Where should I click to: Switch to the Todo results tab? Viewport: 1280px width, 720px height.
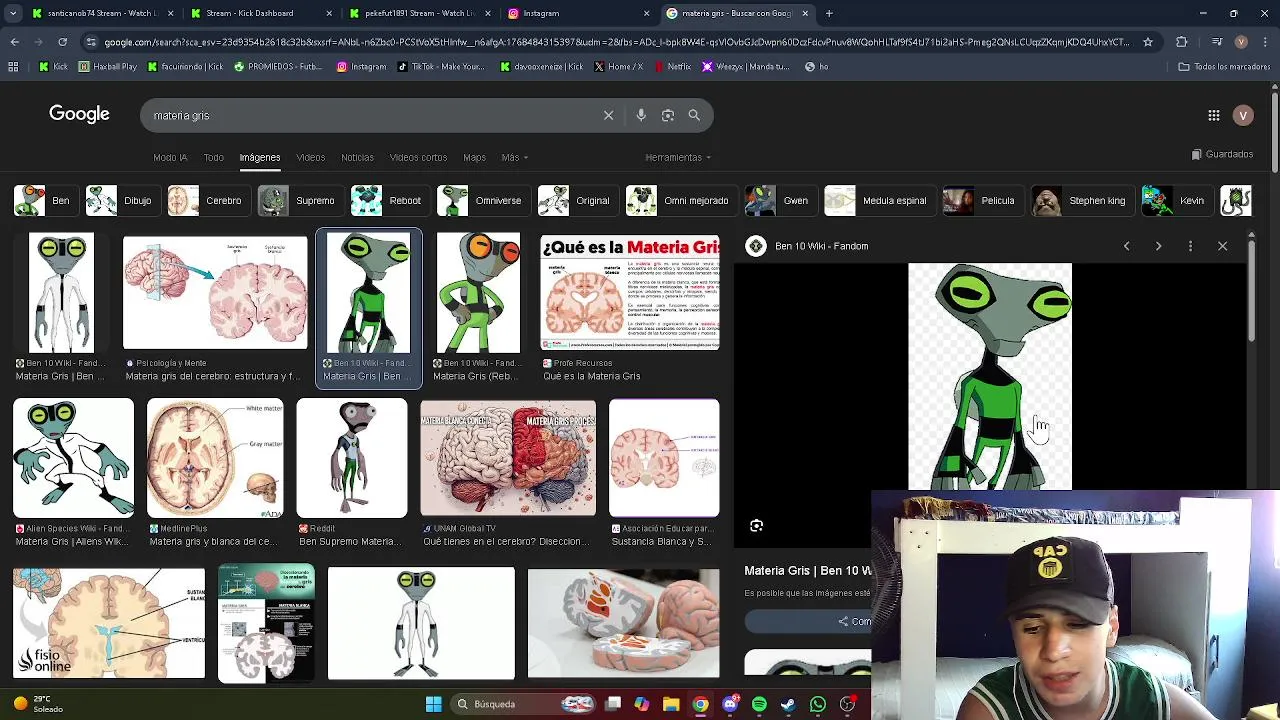point(213,157)
